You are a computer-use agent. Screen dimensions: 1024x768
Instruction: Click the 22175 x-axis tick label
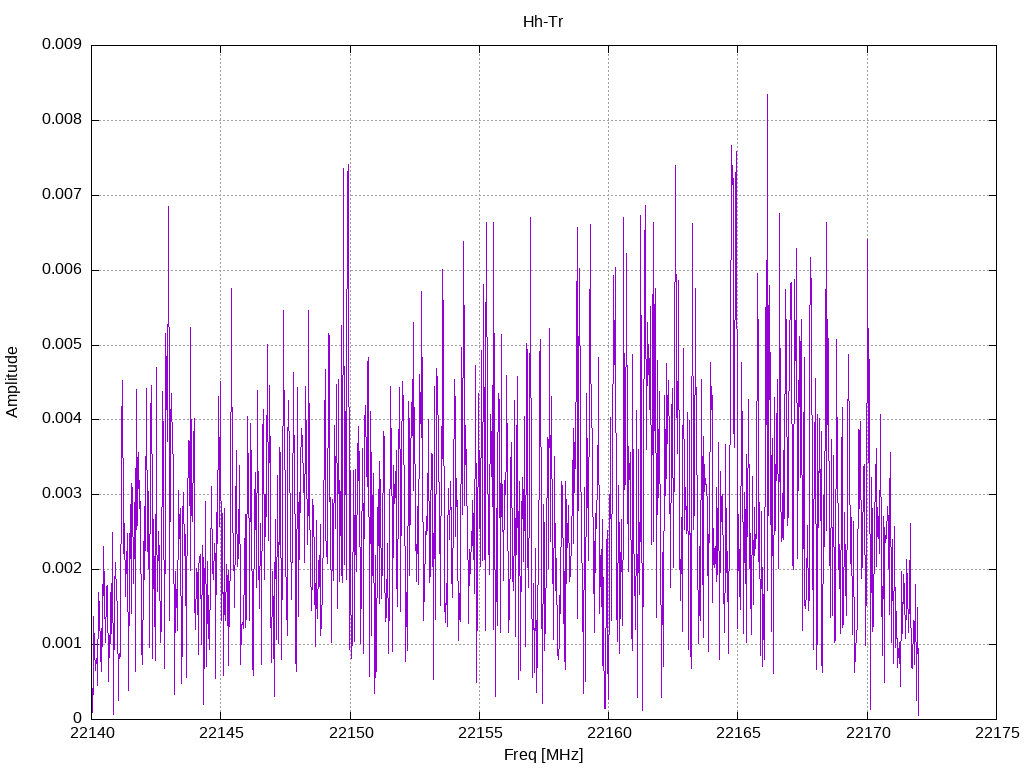[997, 734]
